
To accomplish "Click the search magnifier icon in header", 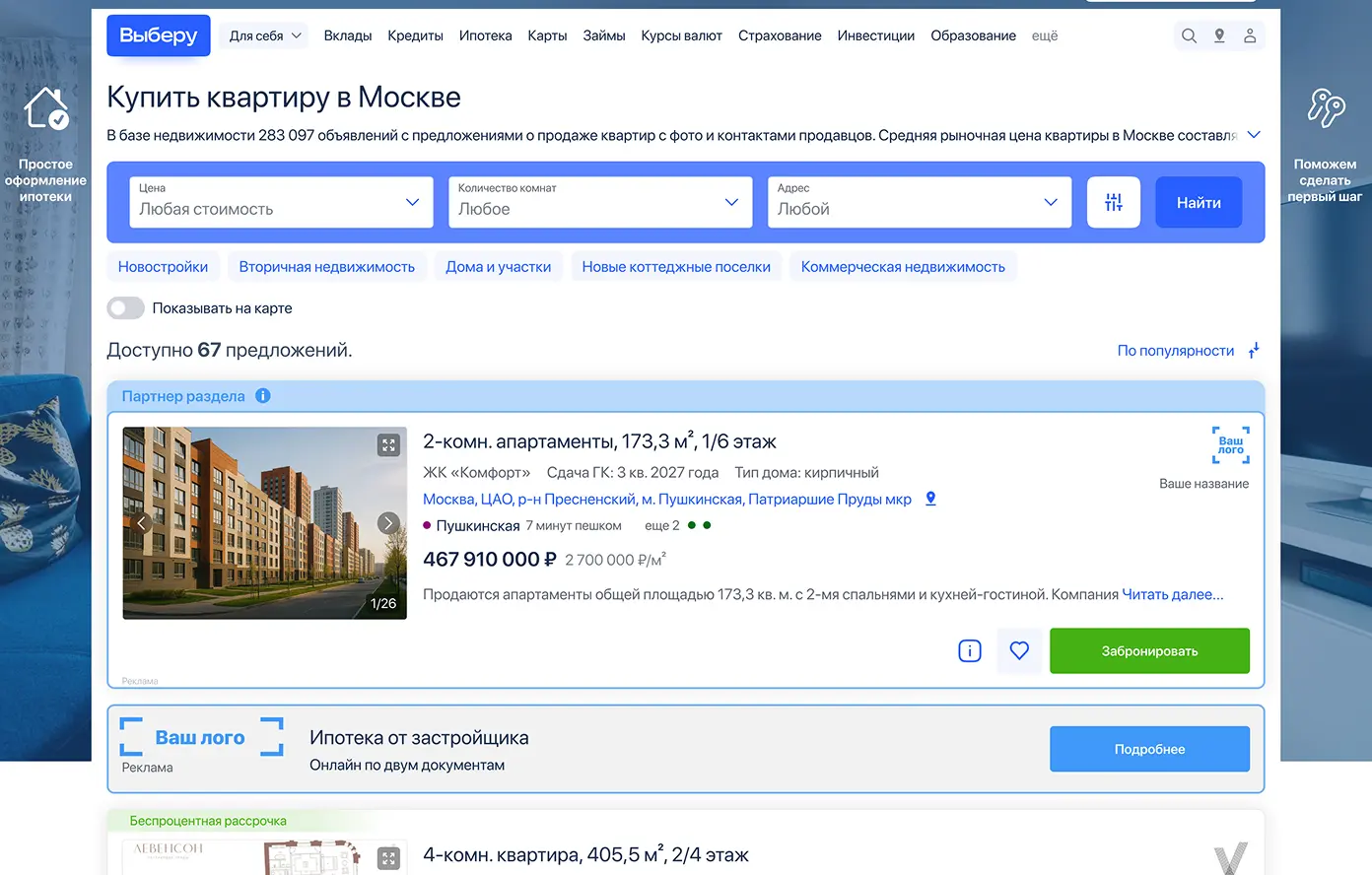I will [1189, 35].
